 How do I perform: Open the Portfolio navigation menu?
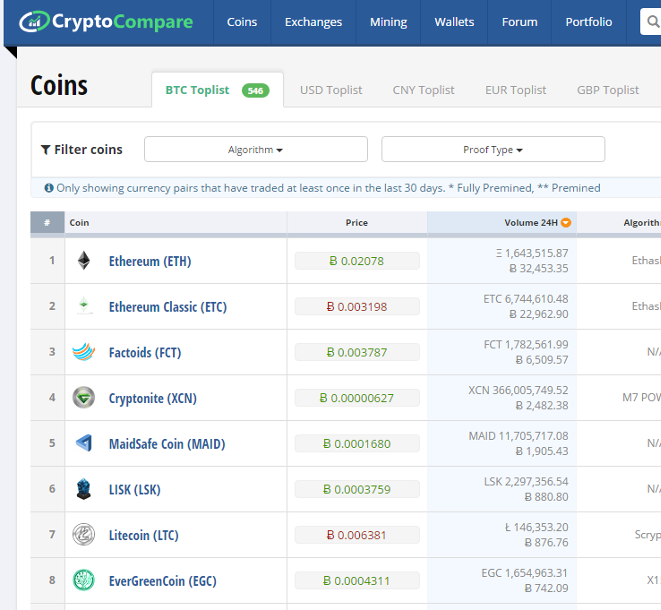tap(589, 22)
